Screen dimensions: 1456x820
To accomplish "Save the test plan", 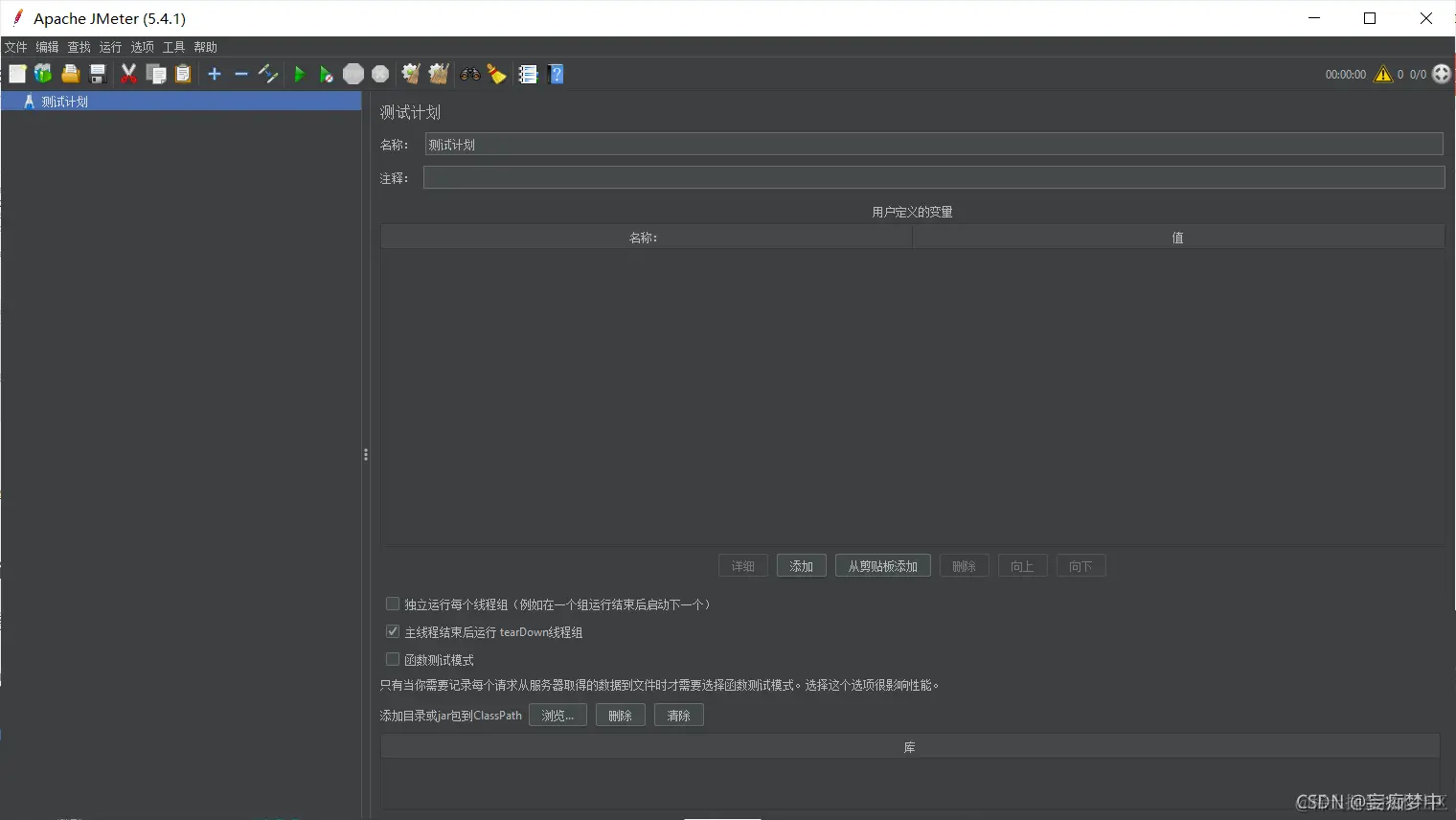I will (x=97, y=74).
